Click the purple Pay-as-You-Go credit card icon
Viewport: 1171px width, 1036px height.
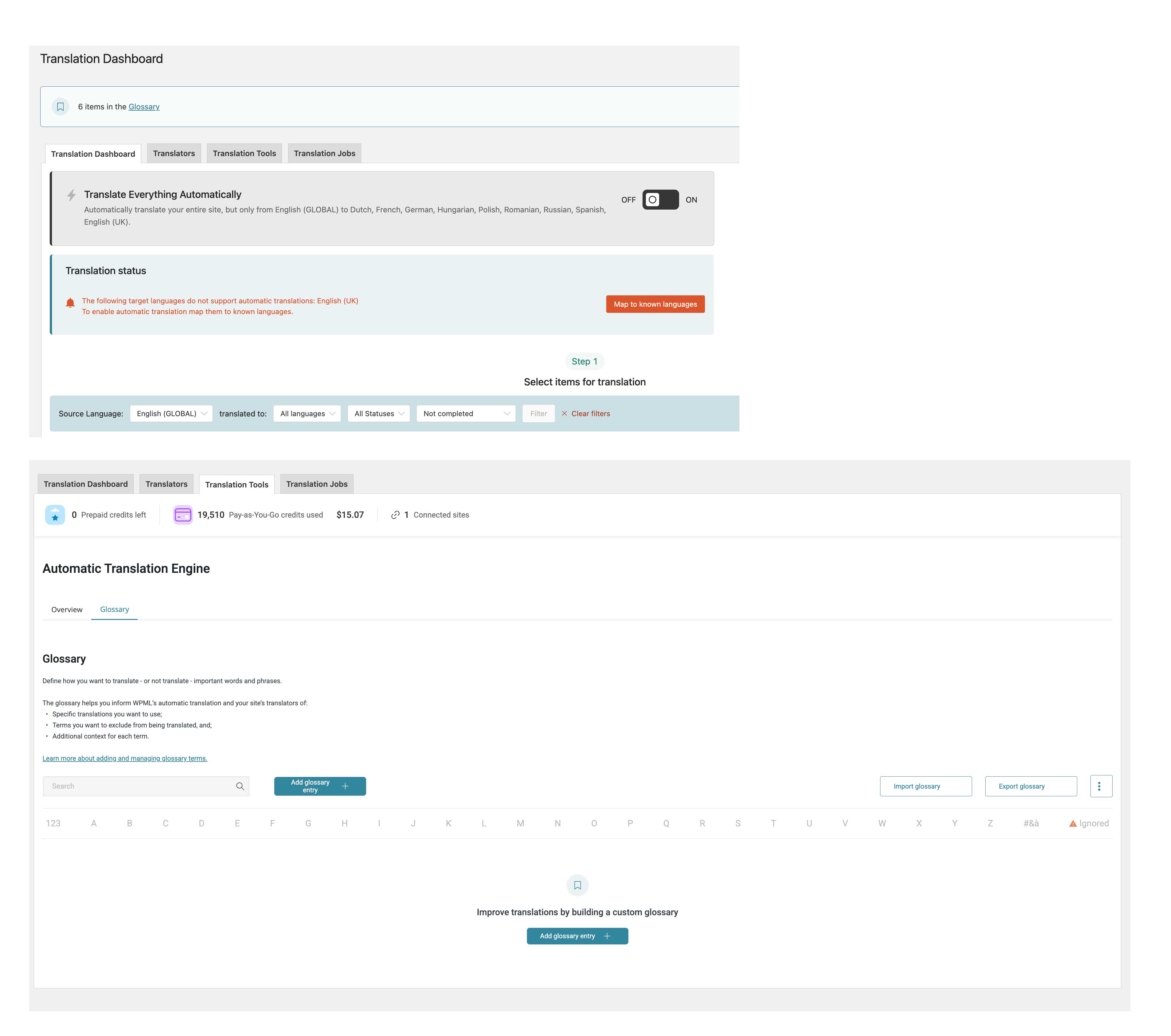point(183,515)
